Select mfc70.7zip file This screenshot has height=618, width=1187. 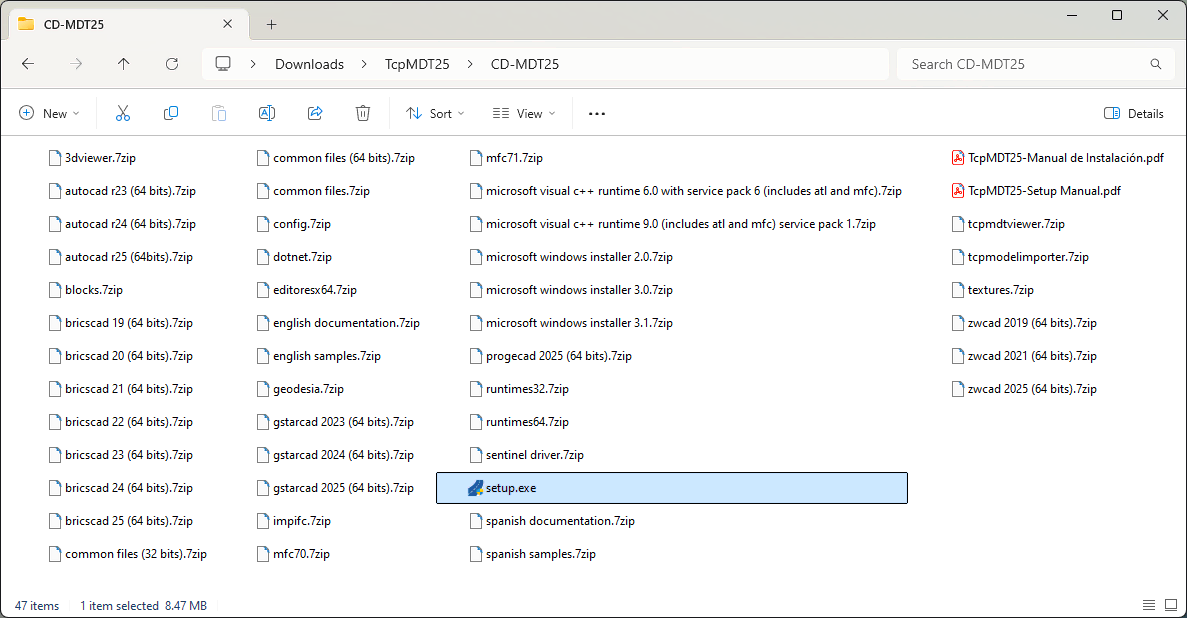(293, 554)
